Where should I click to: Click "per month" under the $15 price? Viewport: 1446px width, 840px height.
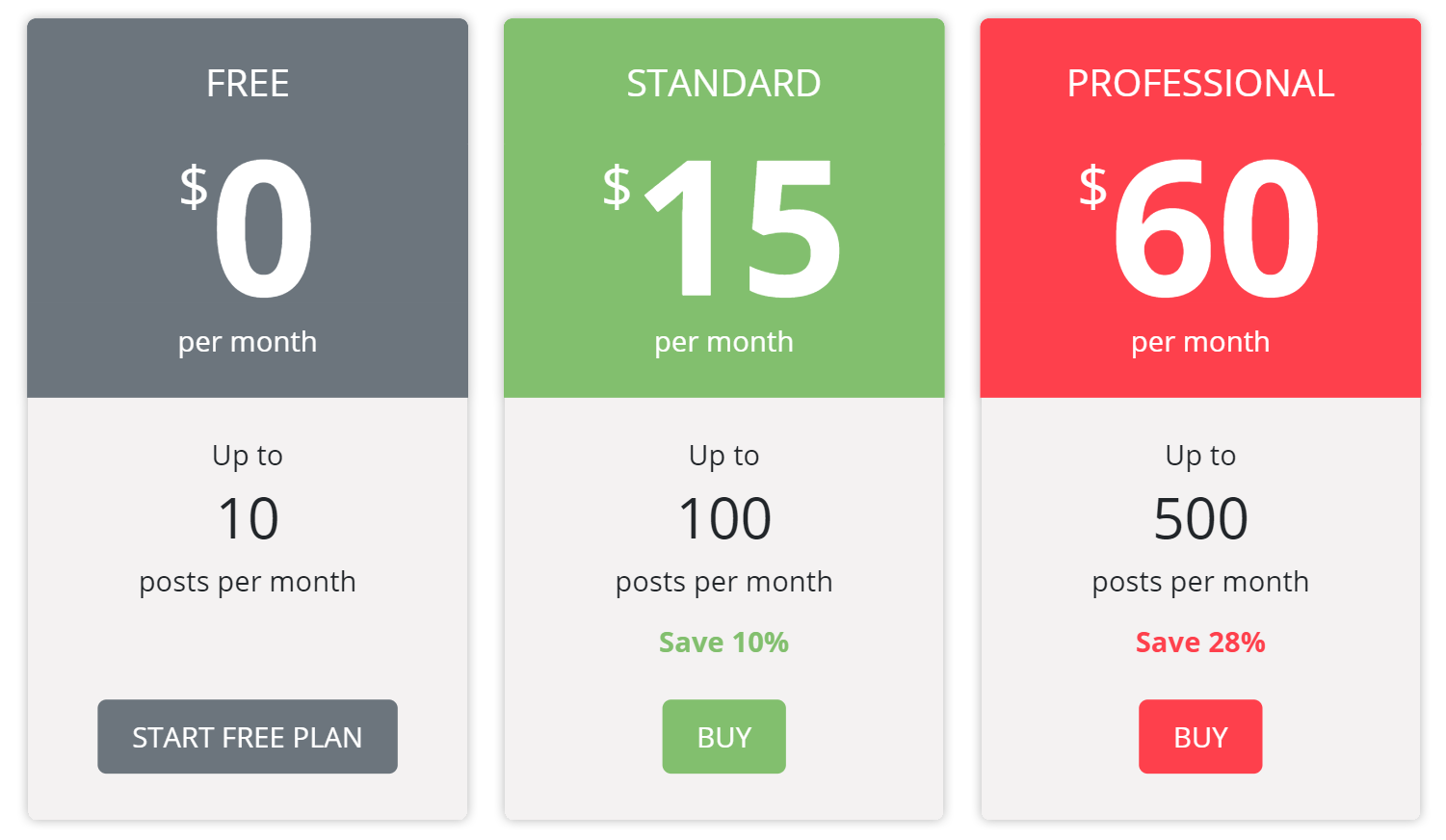tap(723, 342)
